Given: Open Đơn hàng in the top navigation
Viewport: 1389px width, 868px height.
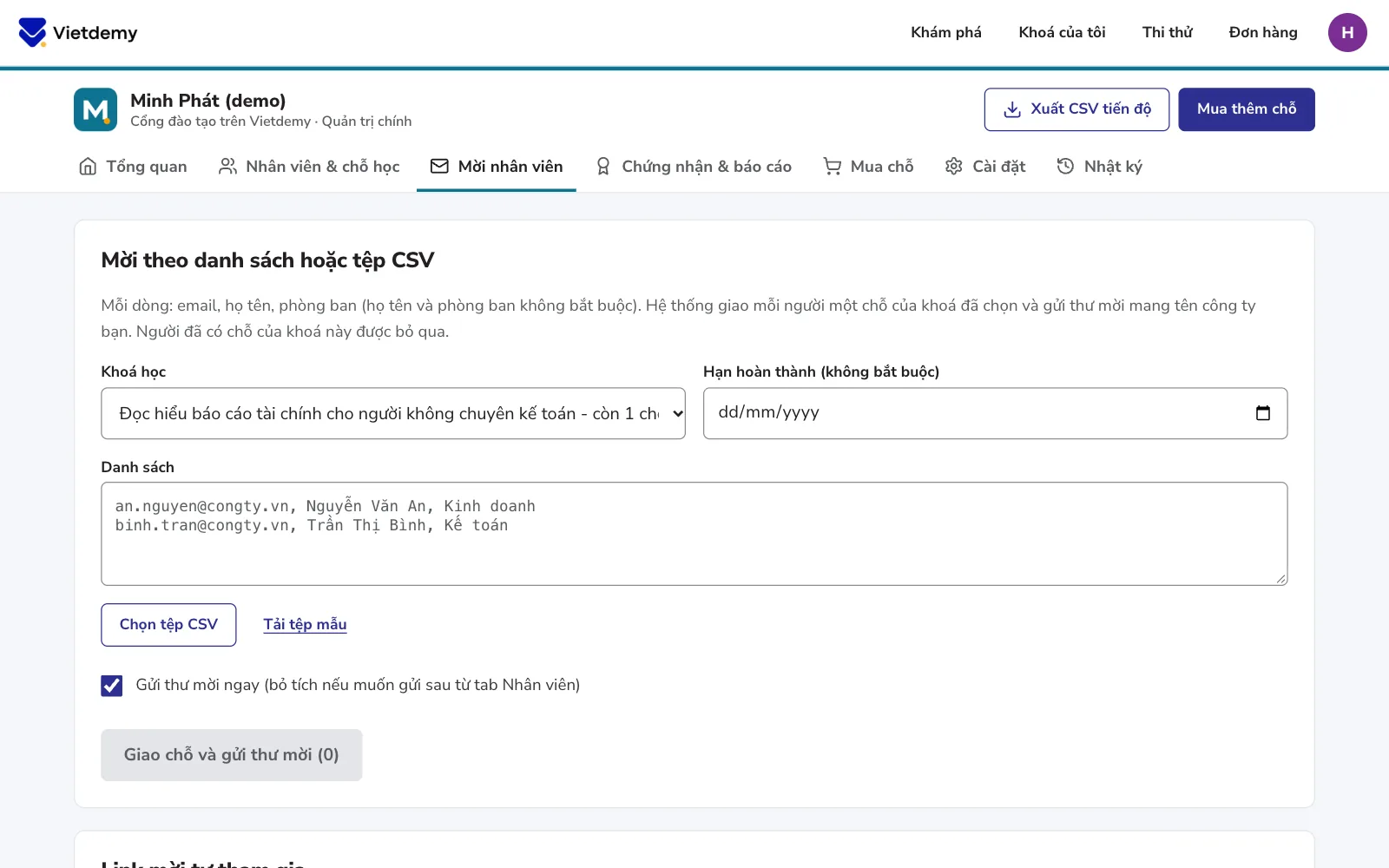Looking at the screenshot, I should point(1263,33).
